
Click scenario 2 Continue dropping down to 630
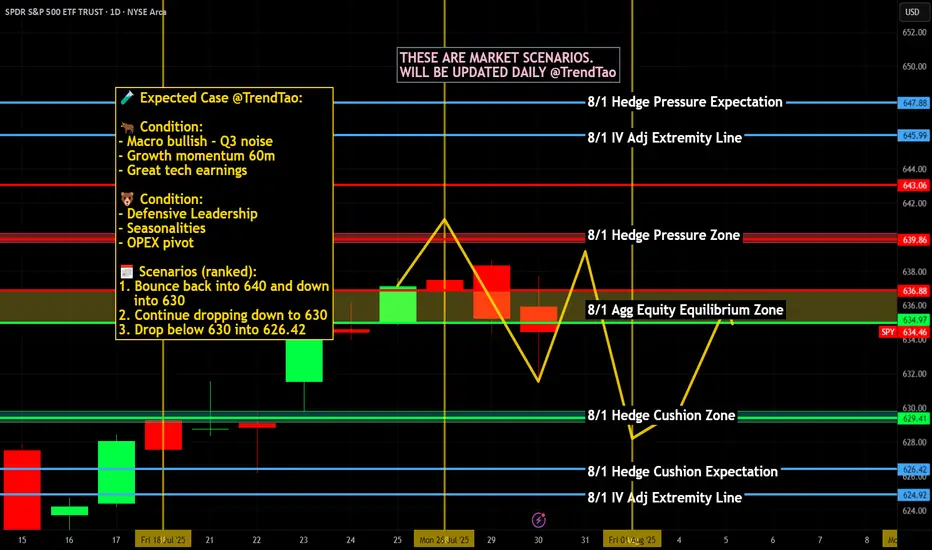point(223,315)
